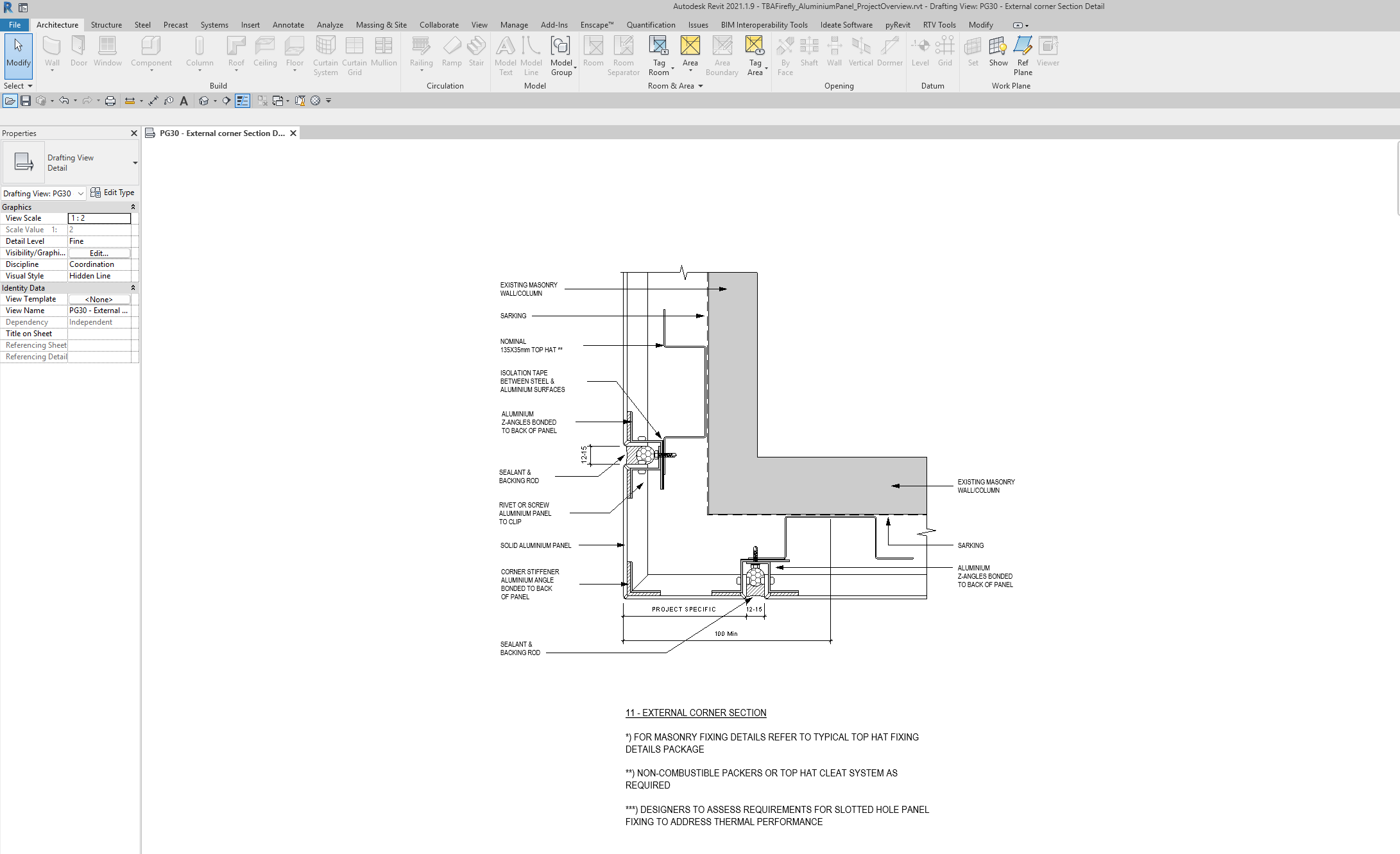
Task: Switch to the Manage ribbon tab
Action: point(513,25)
